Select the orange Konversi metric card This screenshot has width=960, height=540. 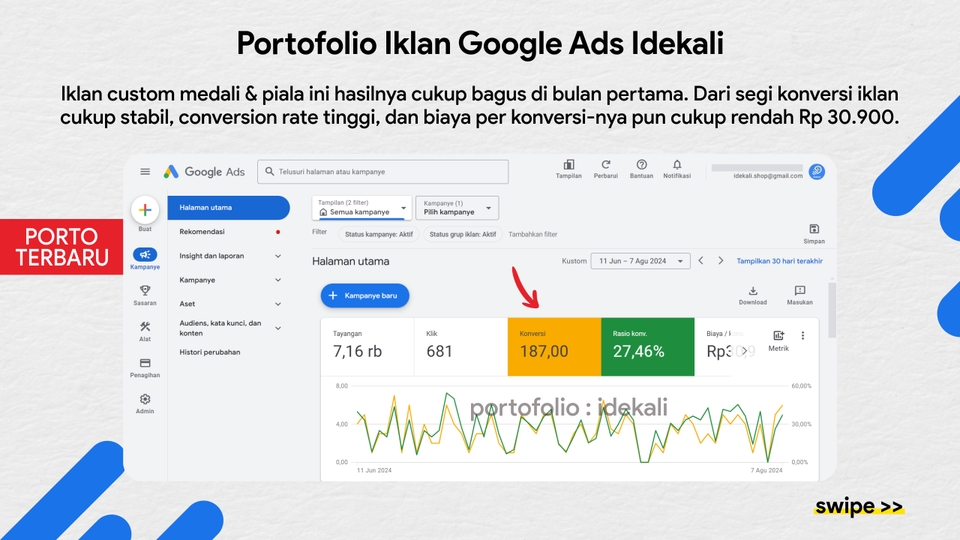(554, 347)
